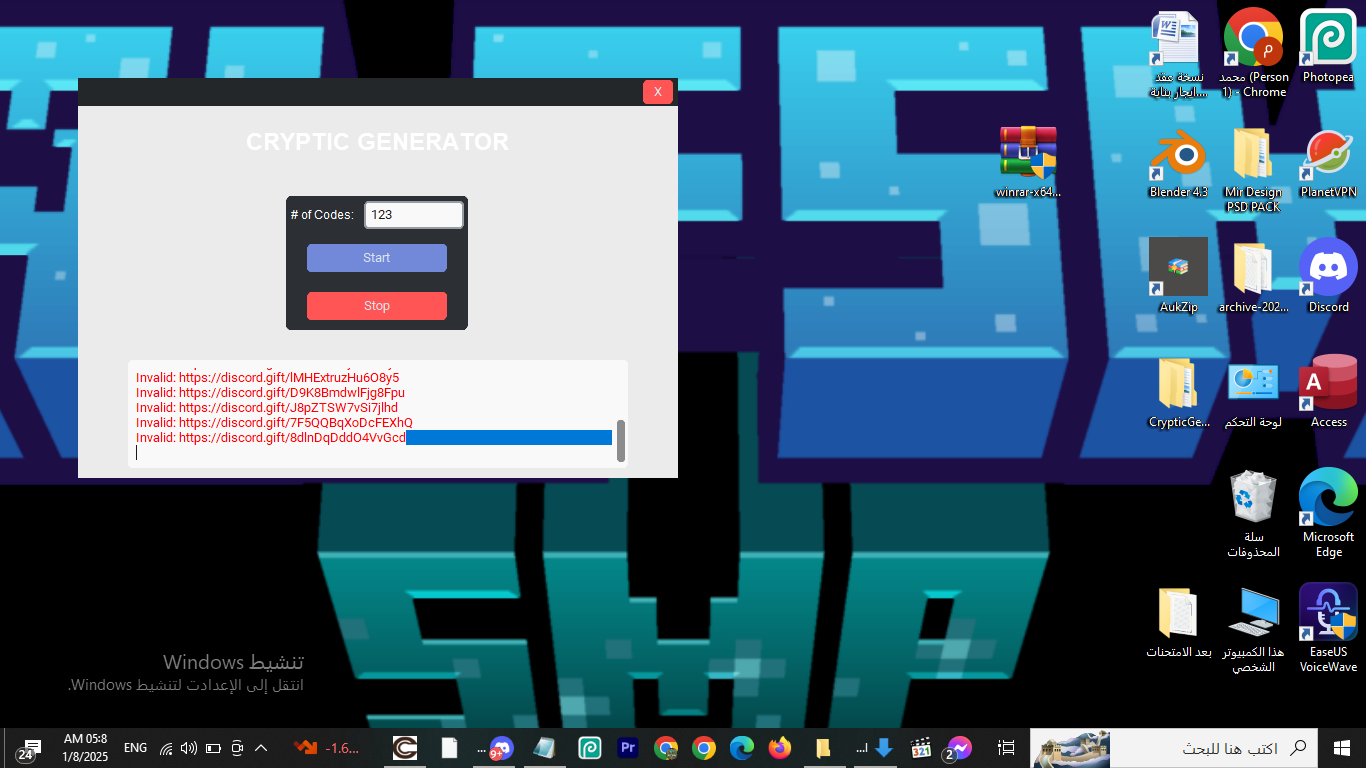Open the بعد الامتحانات folder
This screenshot has height=768, width=1366.
tap(1178, 621)
